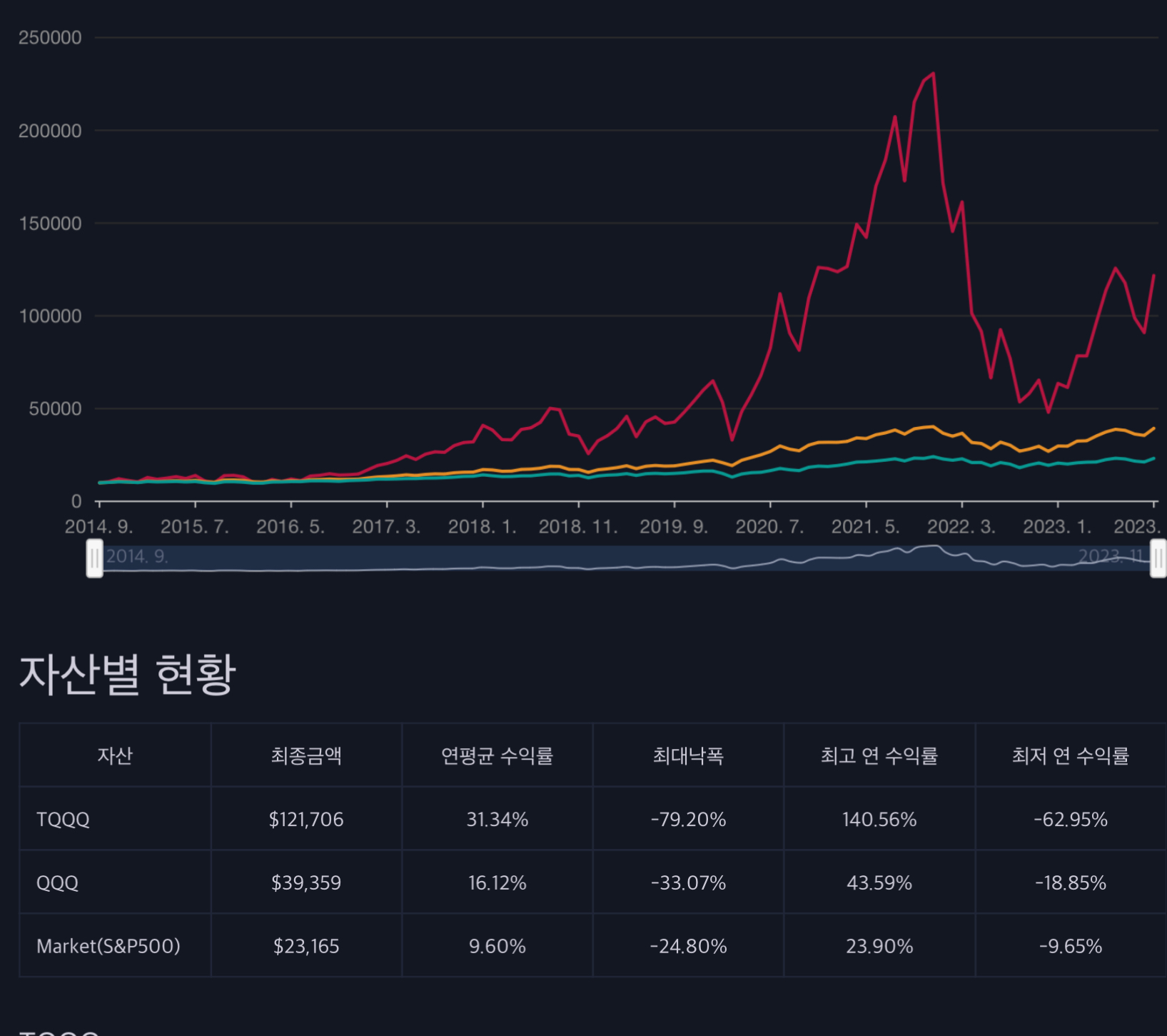Click TQQQ final amount $121,706
This screenshot has height=1036, width=1167.
(x=306, y=819)
